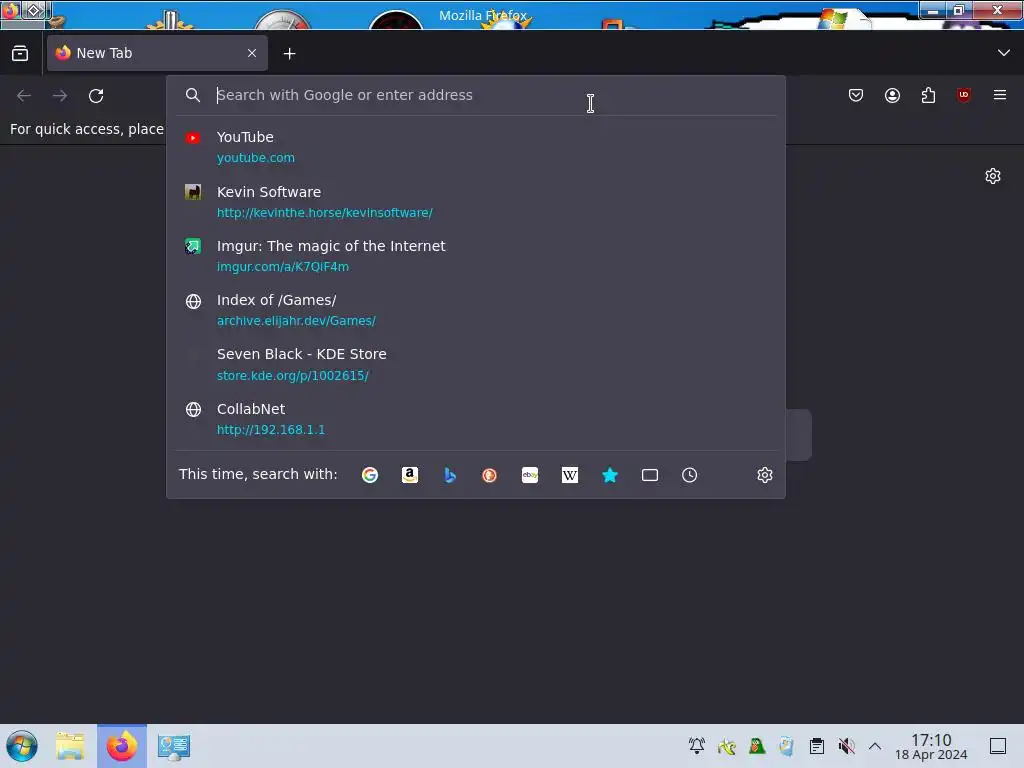
Task: Go back one page
Action: pyautogui.click(x=24, y=96)
